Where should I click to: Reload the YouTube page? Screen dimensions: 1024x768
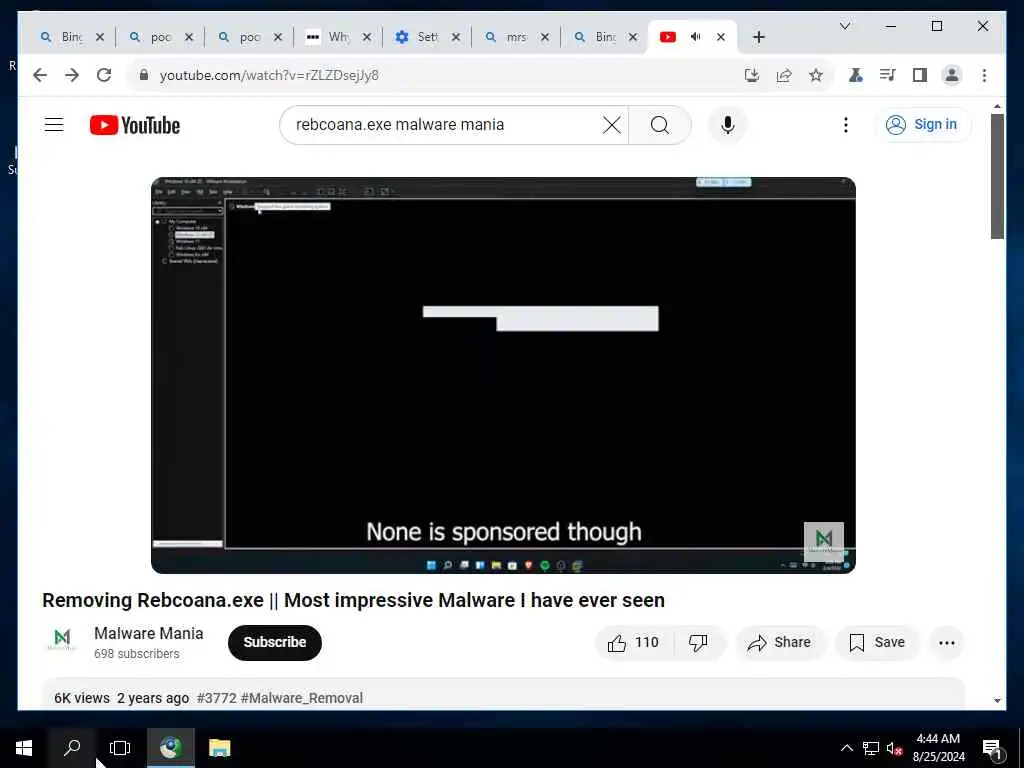coord(104,75)
